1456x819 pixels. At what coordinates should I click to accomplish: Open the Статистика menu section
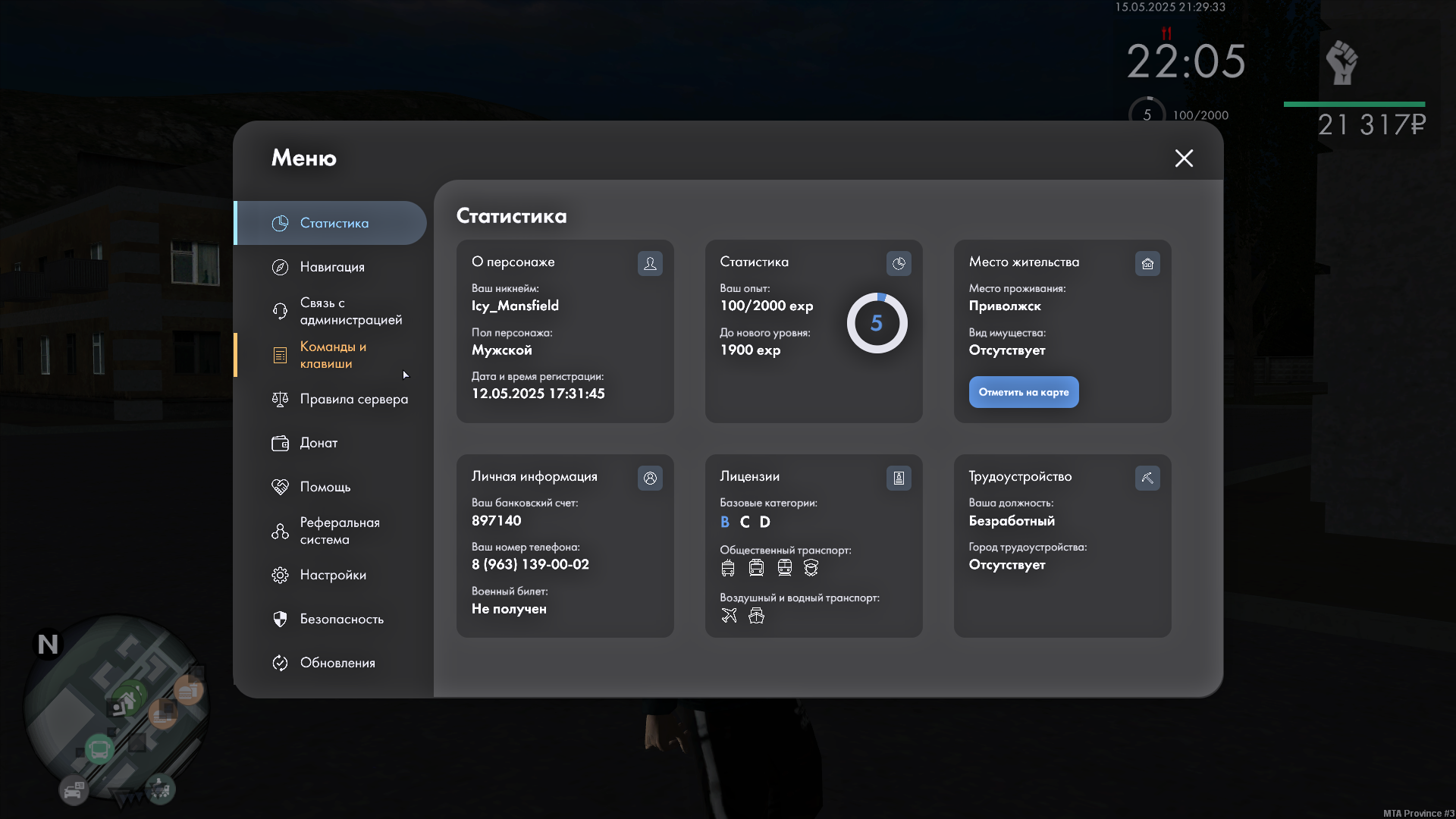pyautogui.click(x=331, y=223)
